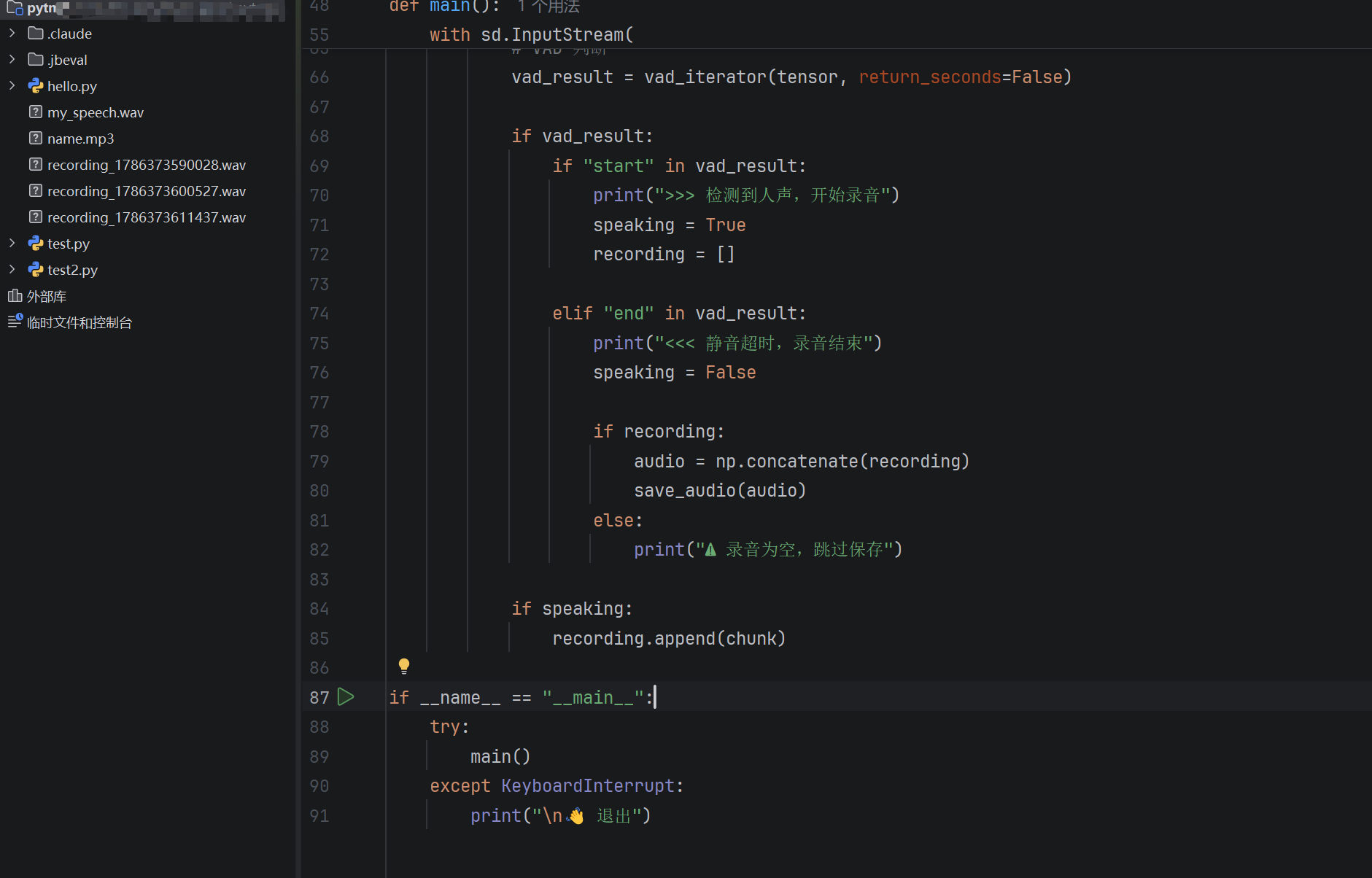Click the green run gutter arrow on line 87
The height and width of the screenshot is (878, 1372).
click(346, 697)
